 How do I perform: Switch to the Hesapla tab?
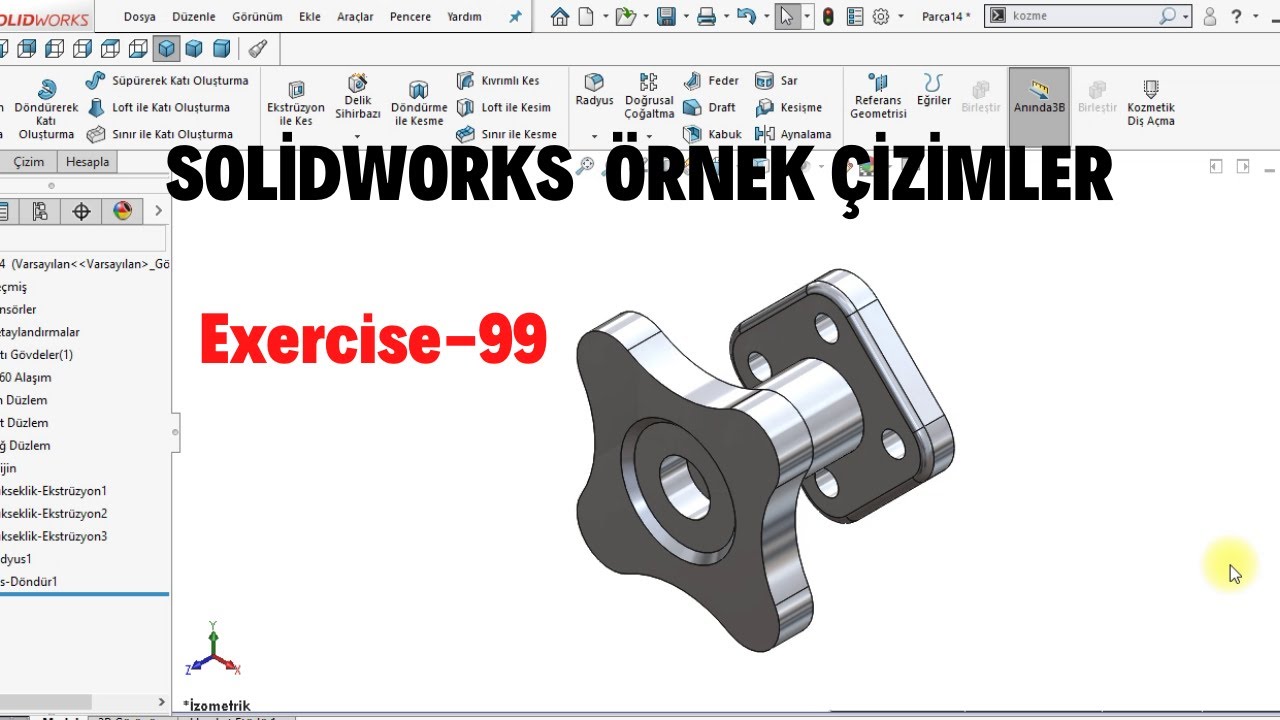pyautogui.click(x=87, y=162)
